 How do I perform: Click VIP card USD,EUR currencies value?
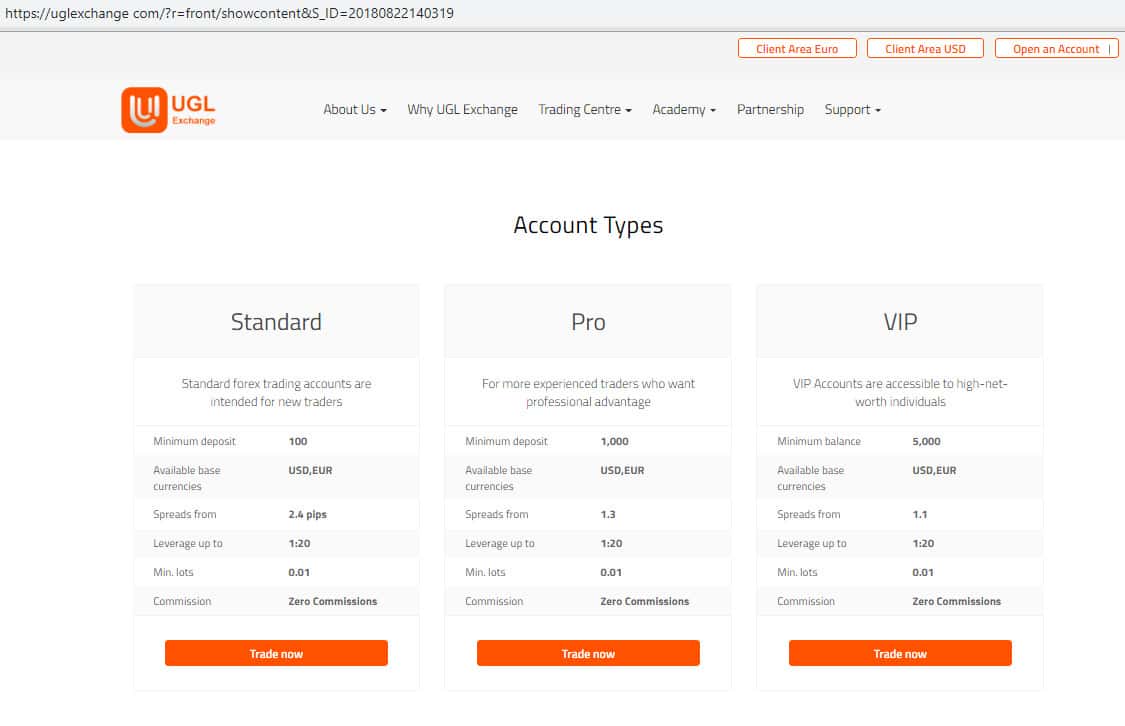click(934, 471)
